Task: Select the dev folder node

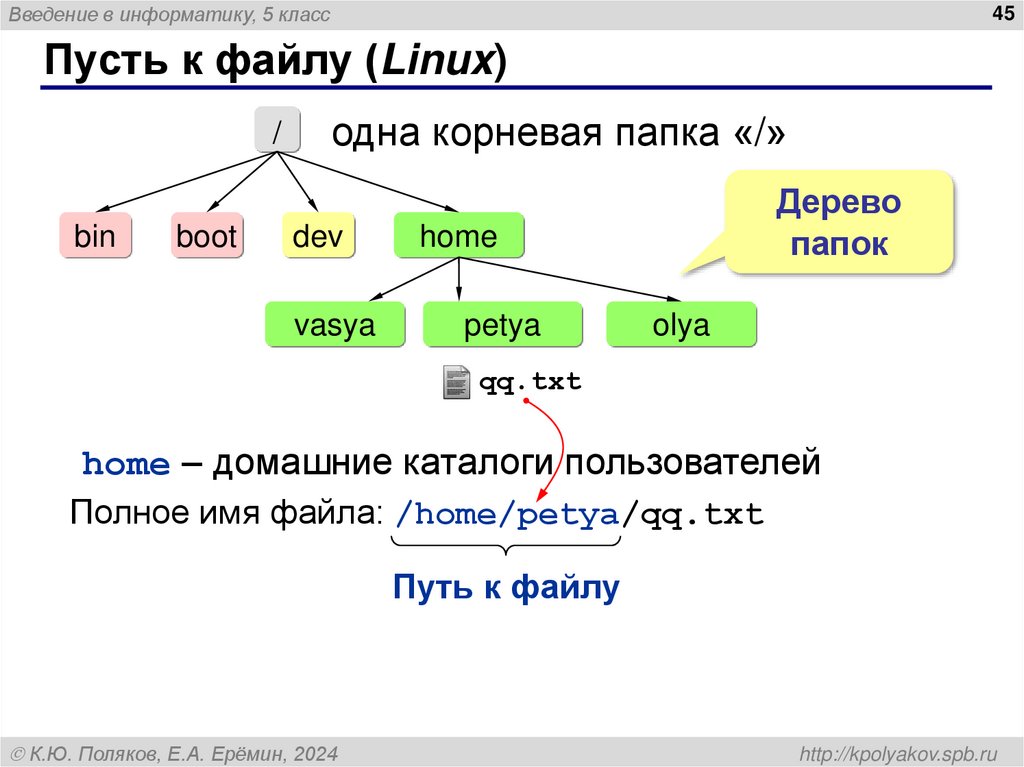Action: point(318,236)
